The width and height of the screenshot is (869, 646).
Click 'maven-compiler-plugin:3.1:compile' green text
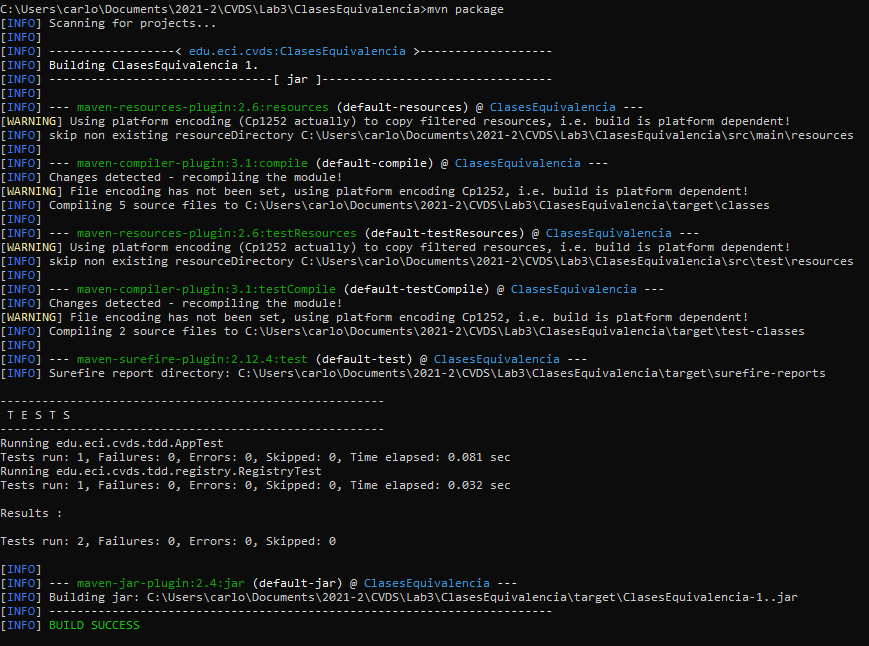coord(192,163)
